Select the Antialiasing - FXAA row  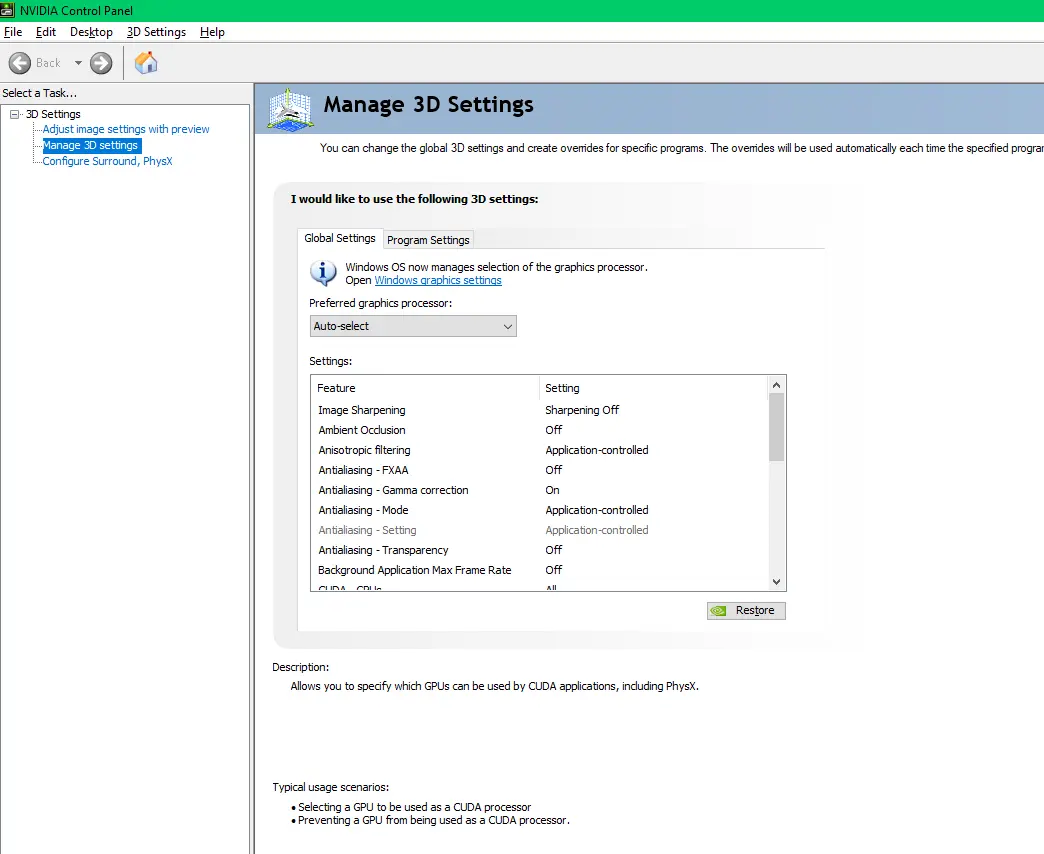pos(539,470)
